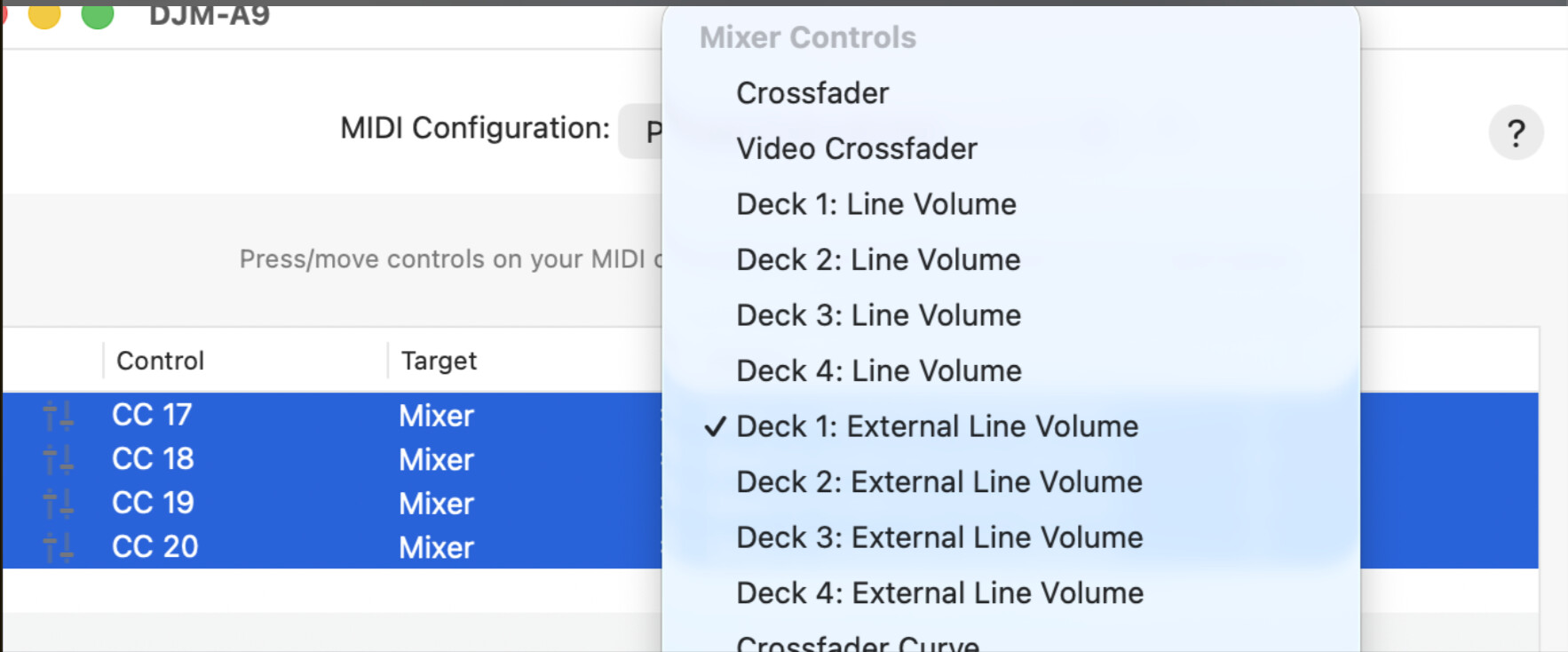Open the MIDI Configuration dropdown

tap(641, 131)
